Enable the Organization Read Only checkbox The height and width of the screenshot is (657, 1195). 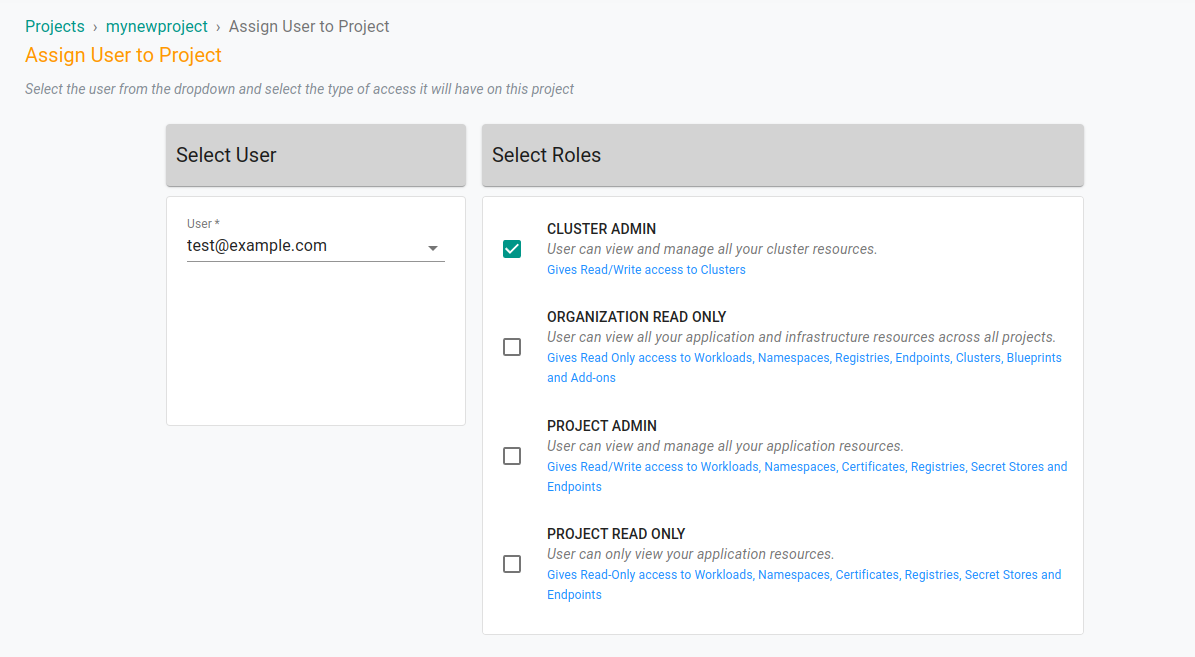click(512, 347)
